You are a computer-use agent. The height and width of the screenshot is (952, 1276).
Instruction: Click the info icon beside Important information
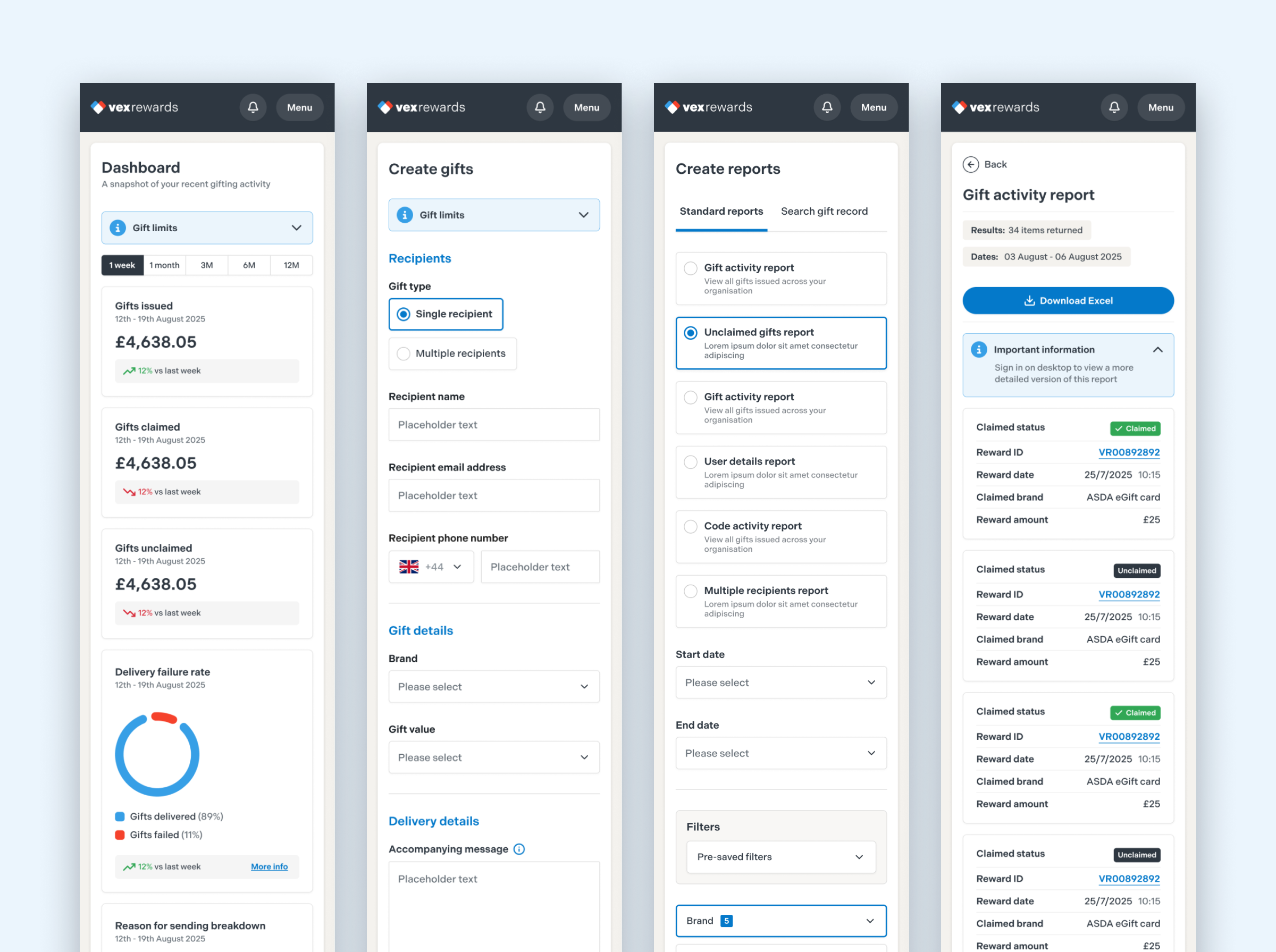tap(979, 349)
